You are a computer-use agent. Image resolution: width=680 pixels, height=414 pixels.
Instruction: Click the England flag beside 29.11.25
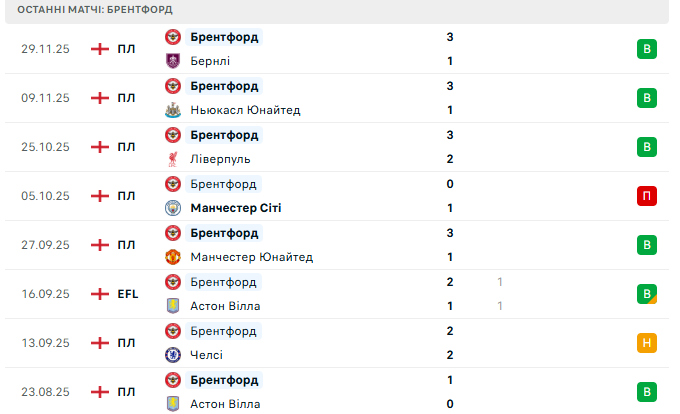click(99, 49)
